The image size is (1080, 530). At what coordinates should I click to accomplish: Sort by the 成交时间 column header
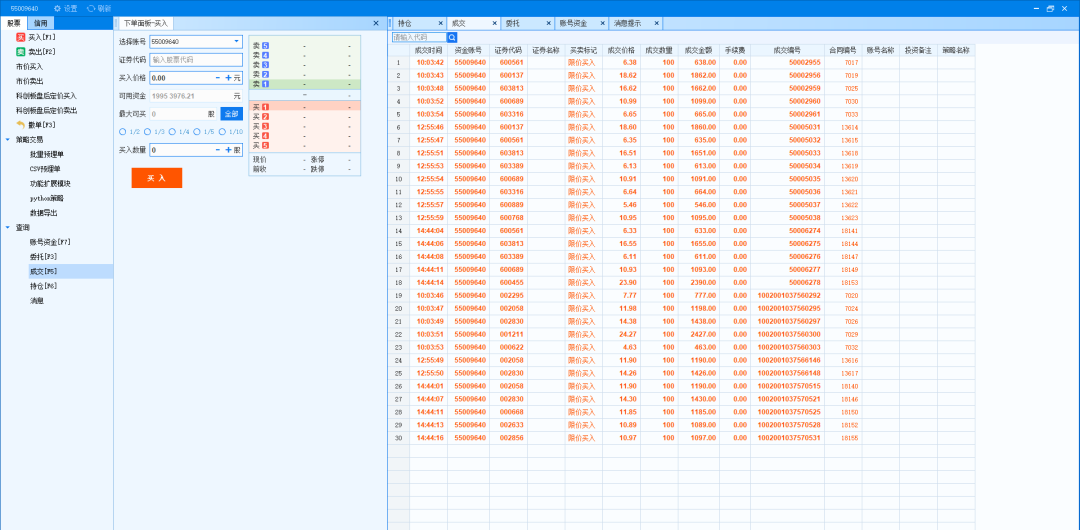click(428, 50)
